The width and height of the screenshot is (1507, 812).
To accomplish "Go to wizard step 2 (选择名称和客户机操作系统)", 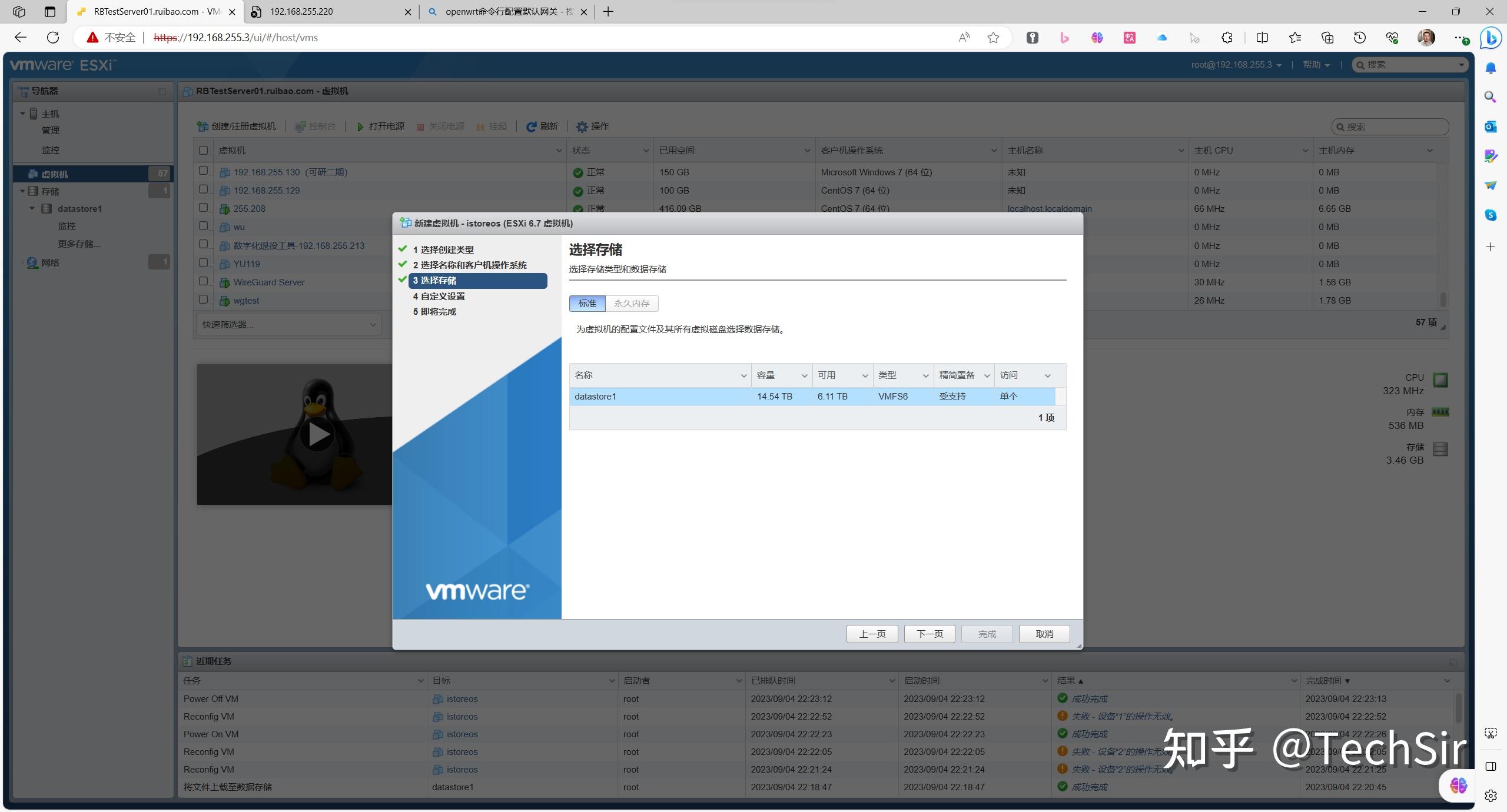I will [x=469, y=265].
